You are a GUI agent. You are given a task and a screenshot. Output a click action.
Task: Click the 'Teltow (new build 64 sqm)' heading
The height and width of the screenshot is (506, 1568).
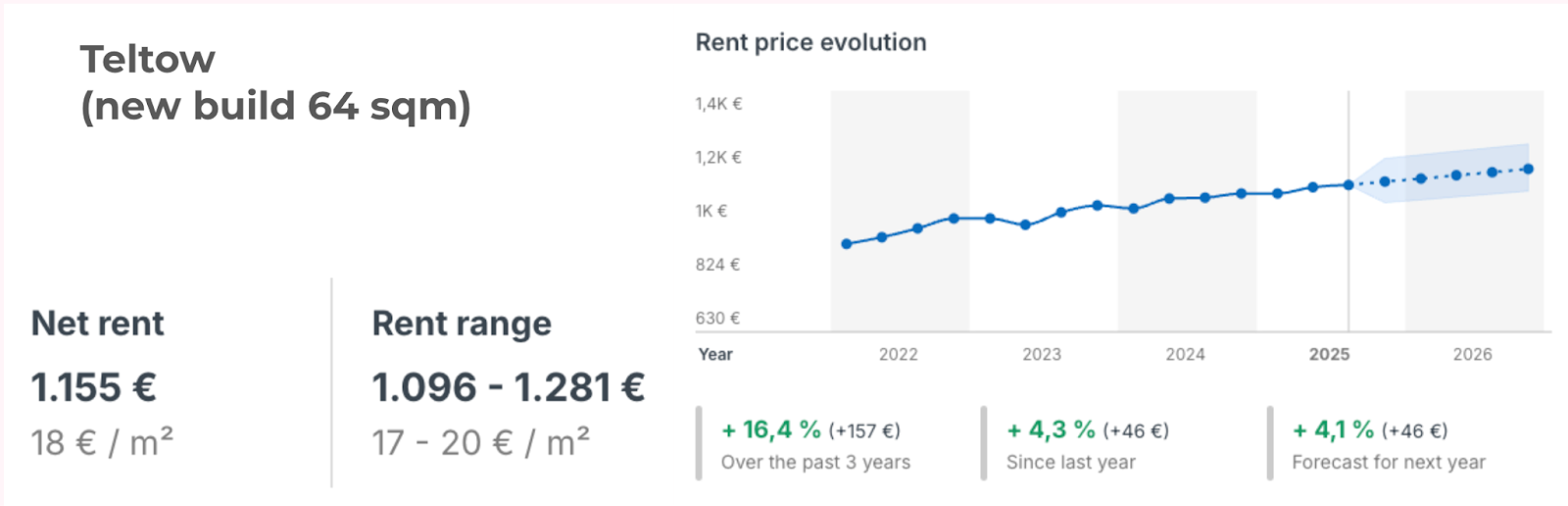point(275,82)
